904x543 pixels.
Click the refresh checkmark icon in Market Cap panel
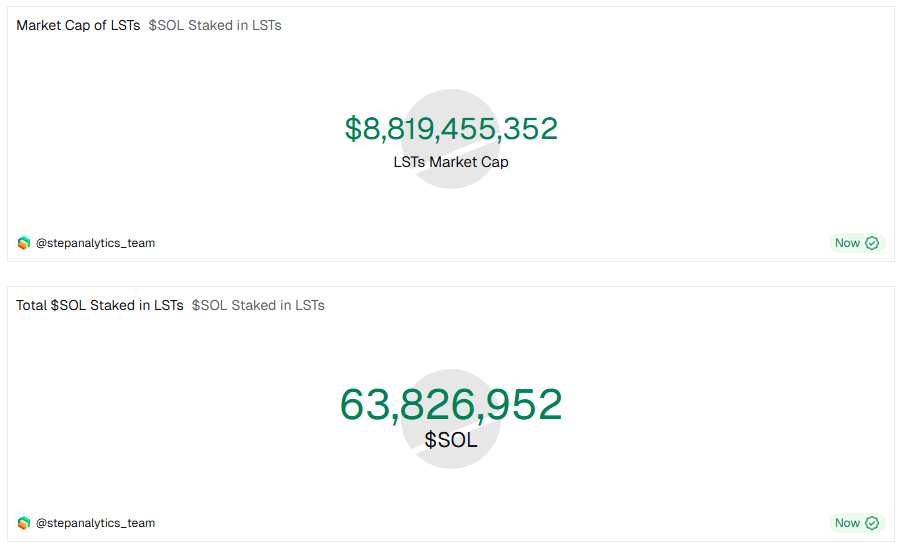[872, 243]
